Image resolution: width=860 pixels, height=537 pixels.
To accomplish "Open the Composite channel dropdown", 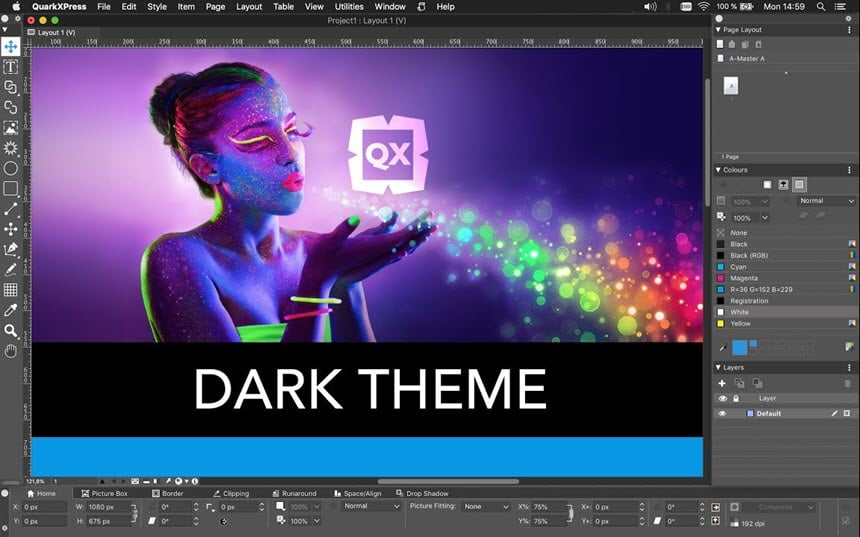I will pyautogui.click(x=780, y=507).
